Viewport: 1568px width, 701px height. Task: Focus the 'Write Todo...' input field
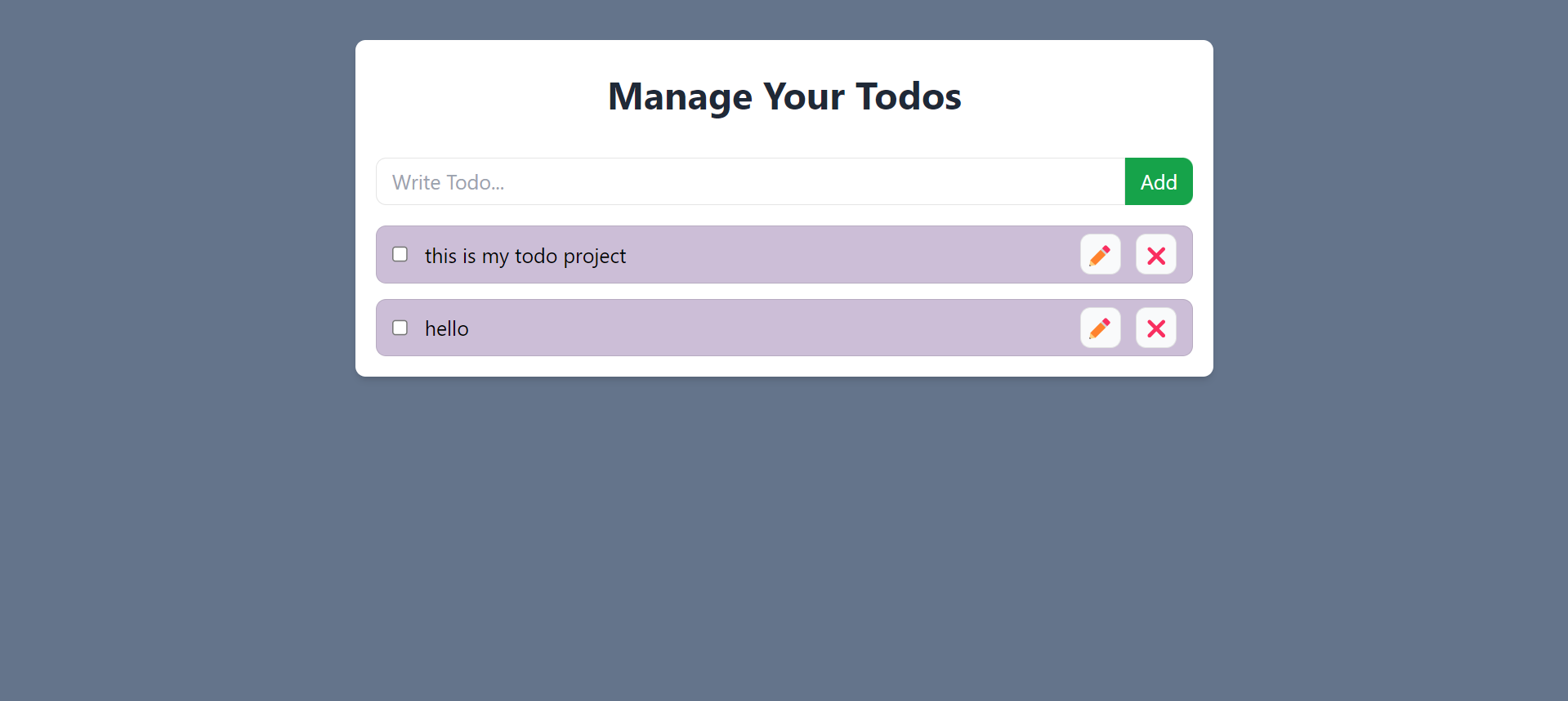click(x=750, y=181)
